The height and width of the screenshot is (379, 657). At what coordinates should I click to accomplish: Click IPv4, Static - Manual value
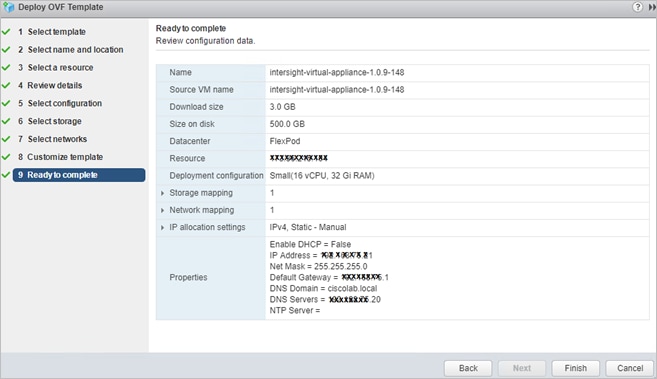(308, 227)
